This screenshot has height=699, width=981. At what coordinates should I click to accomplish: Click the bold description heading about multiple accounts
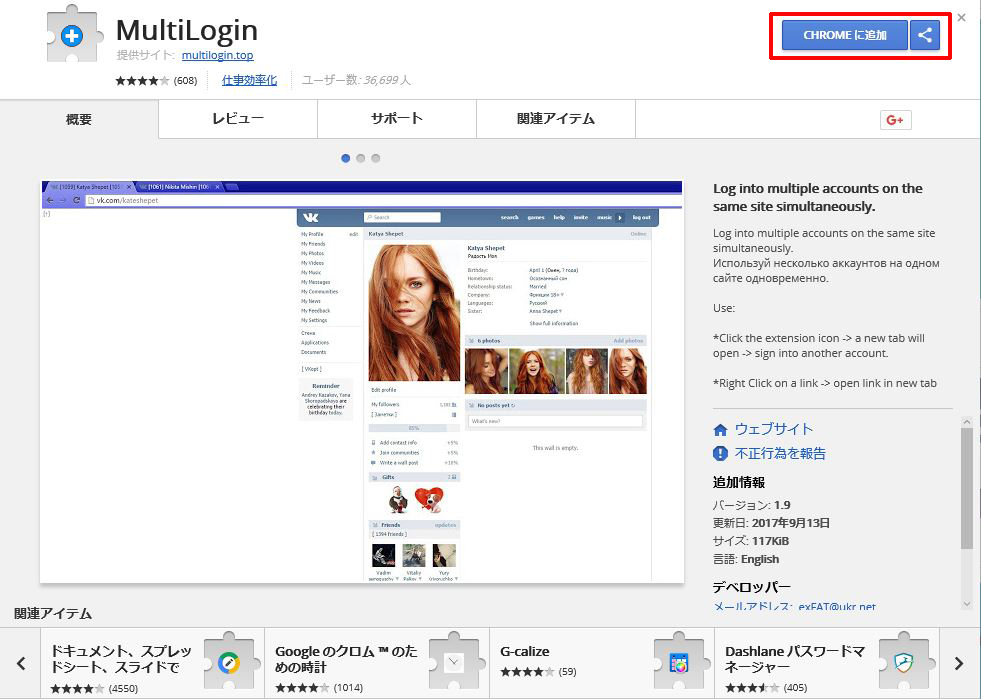pos(818,197)
